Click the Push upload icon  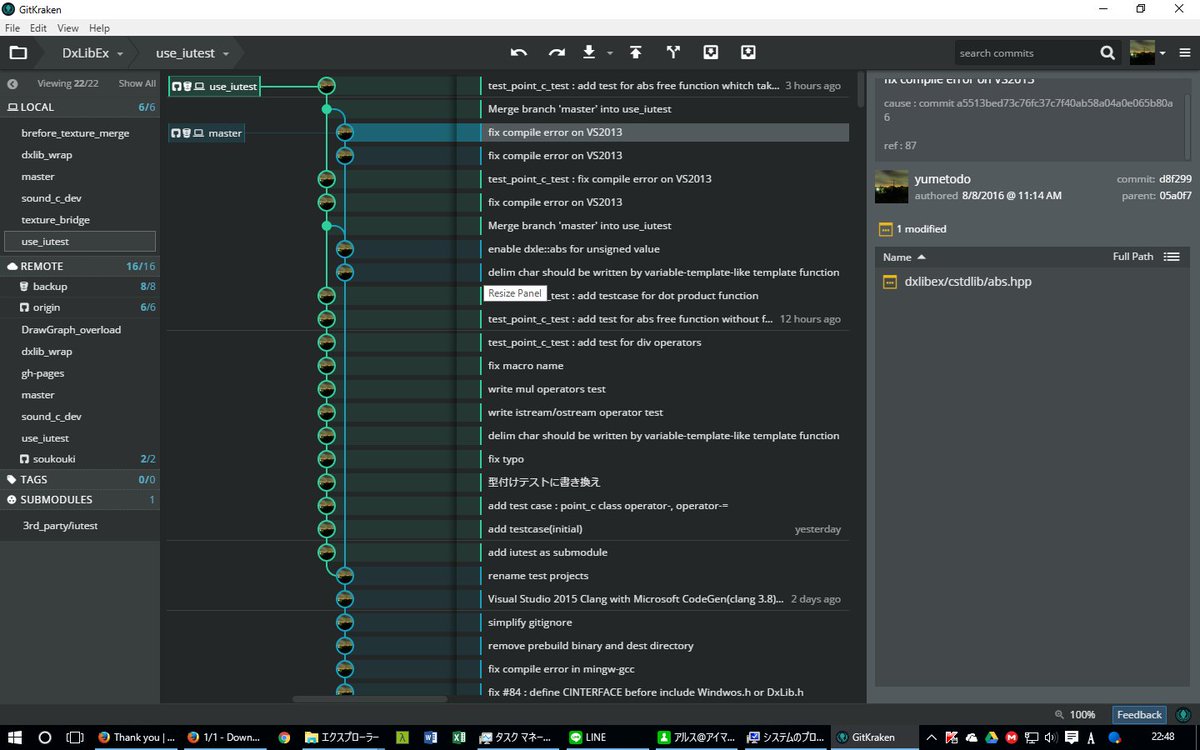[x=635, y=52]
